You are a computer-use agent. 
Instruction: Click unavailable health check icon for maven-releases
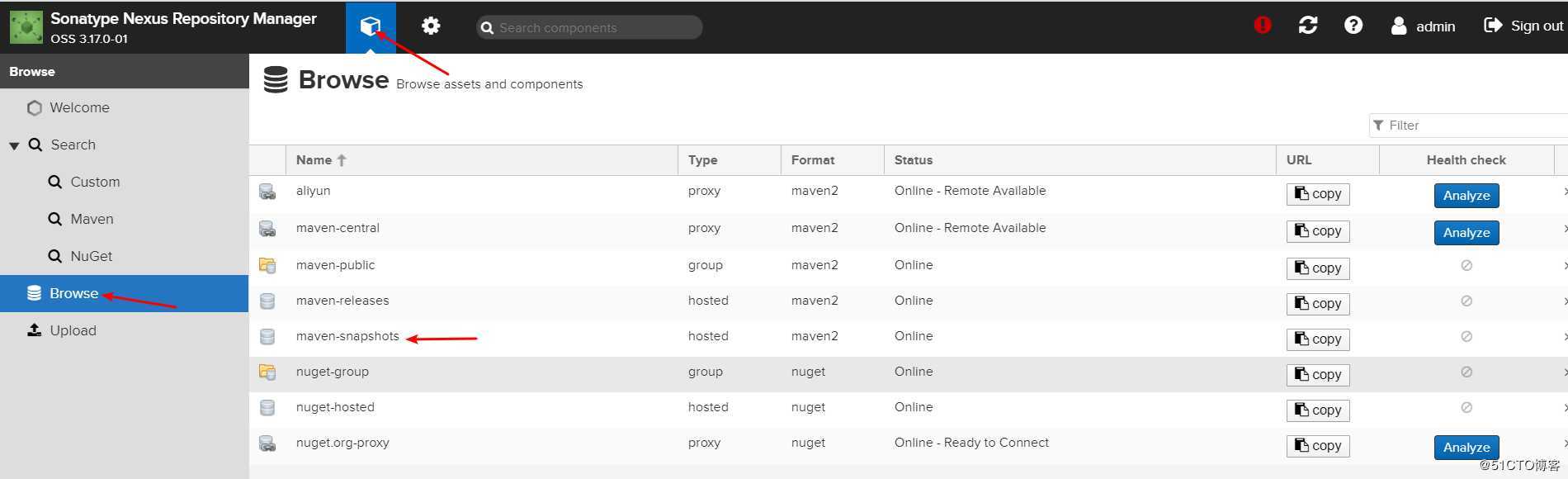[x=1466, y=301]
